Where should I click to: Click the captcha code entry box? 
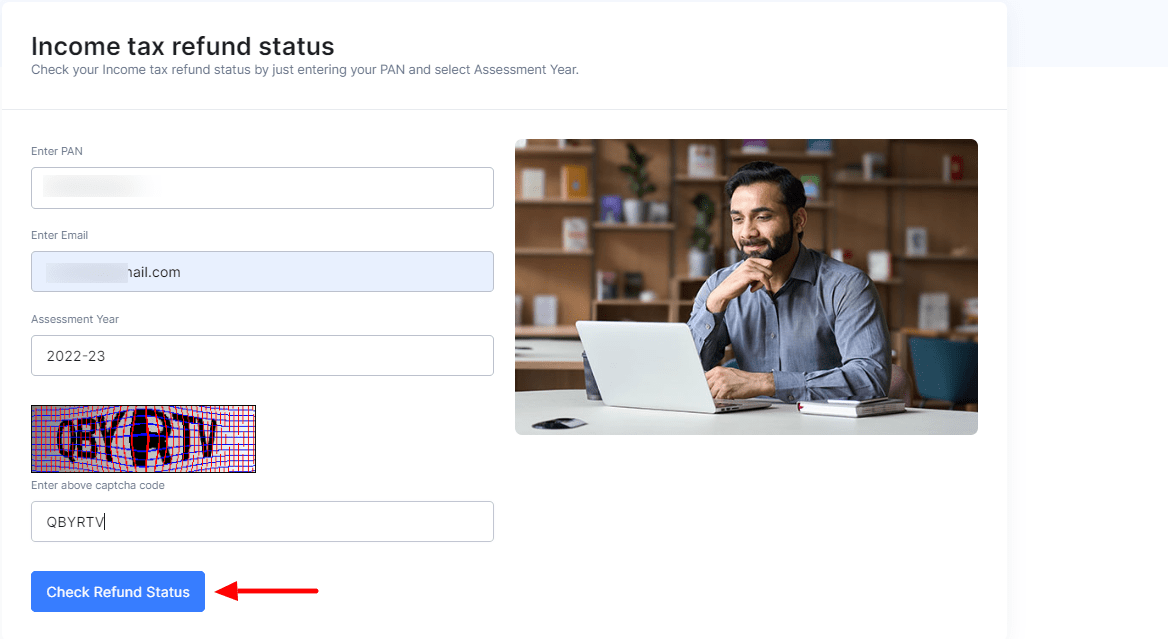click(x=262, y=521)
